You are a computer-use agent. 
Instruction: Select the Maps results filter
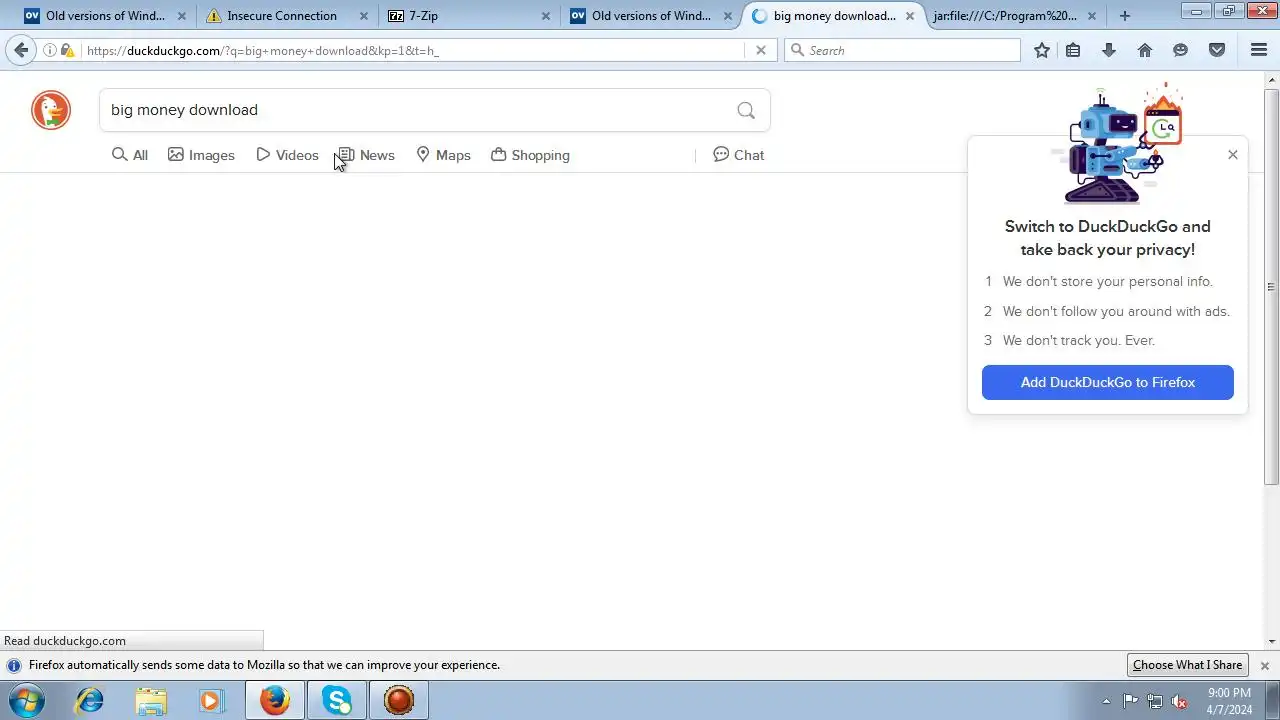pyautogui.click(x=443, y=155)
